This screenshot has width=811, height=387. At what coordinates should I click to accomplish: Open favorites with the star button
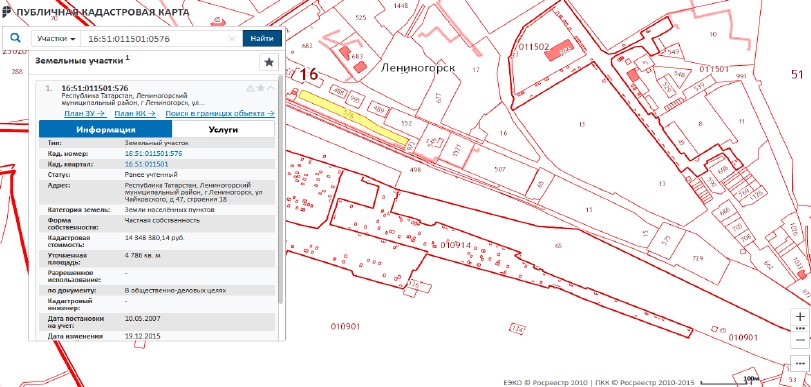(268, 62)
